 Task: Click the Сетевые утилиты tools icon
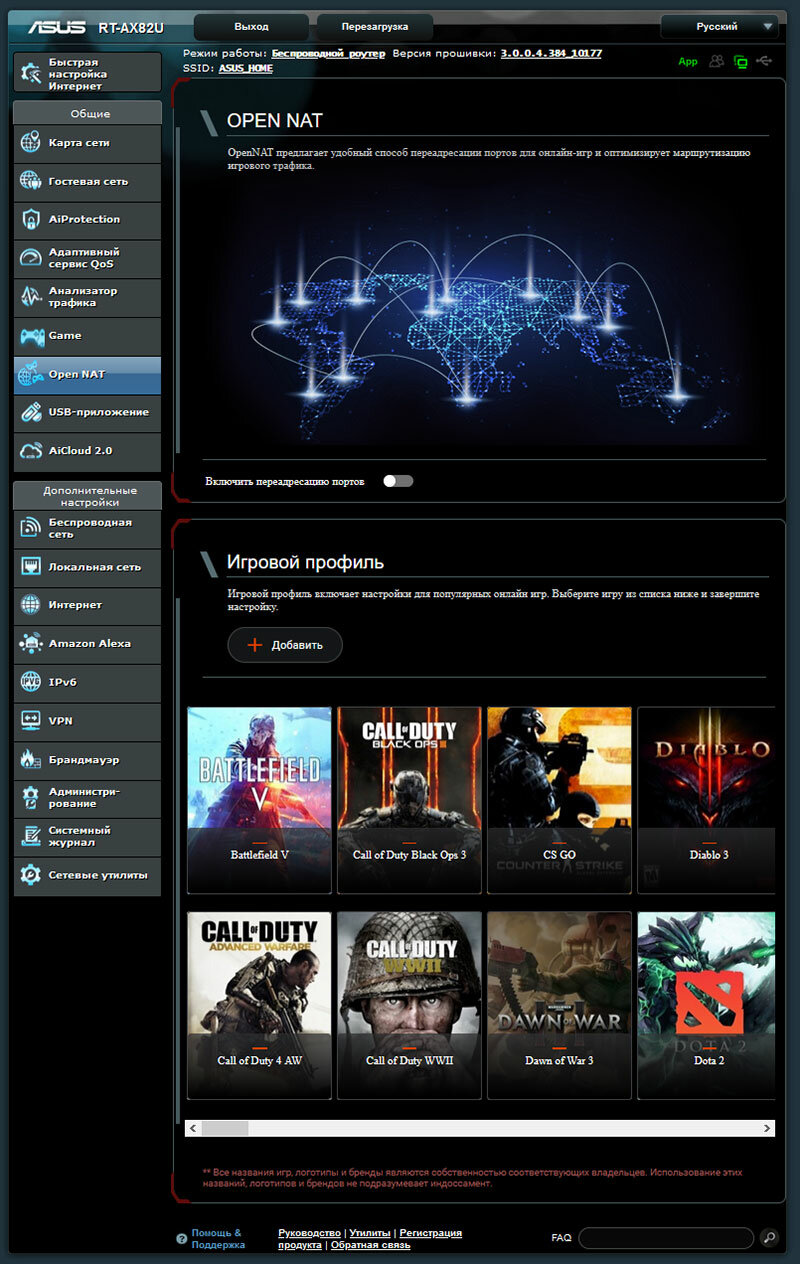point(31,875)
